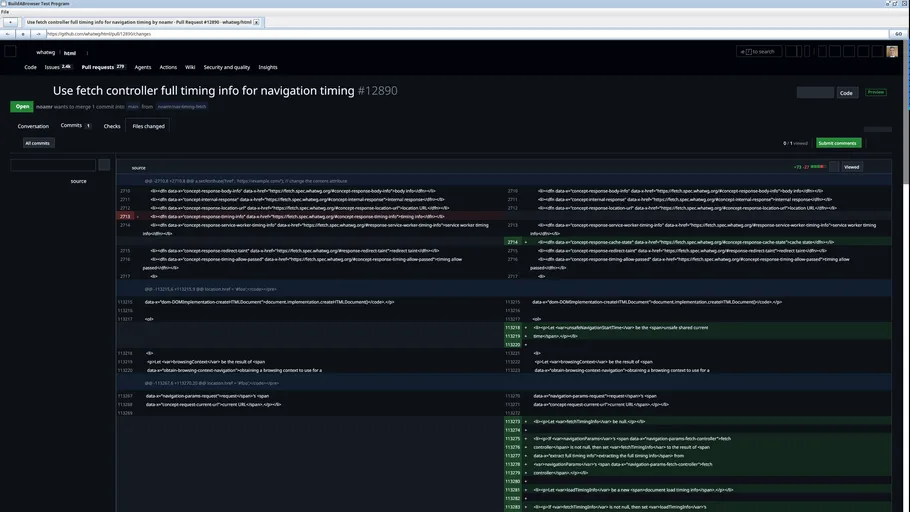This screenshot has width=910, height=512.
Task: Open the Agents tab
Action: tap(143, 67)
